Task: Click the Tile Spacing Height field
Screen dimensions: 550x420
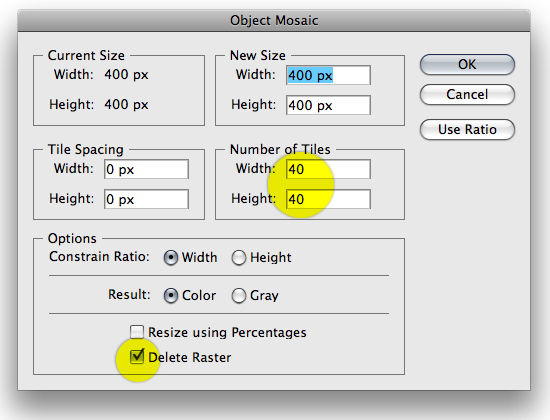Action: (x=146, y=199)
